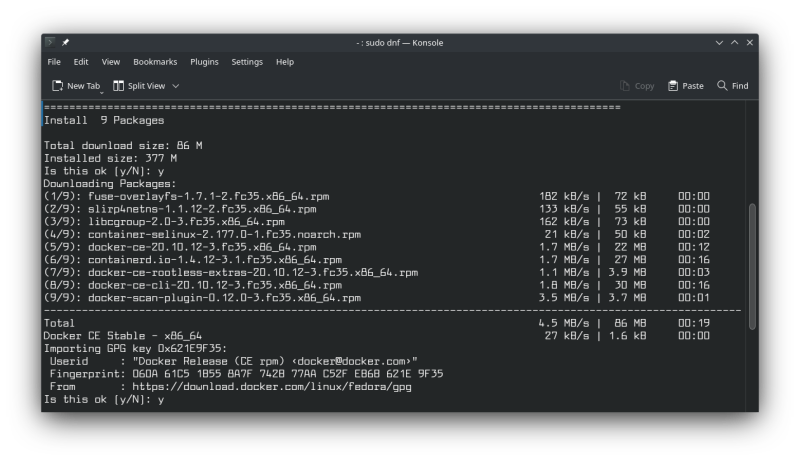The width and height of the screenshot is (800, 461).
Task: Click the Copy icon in toolbar
Action: [x=626, y=86]
